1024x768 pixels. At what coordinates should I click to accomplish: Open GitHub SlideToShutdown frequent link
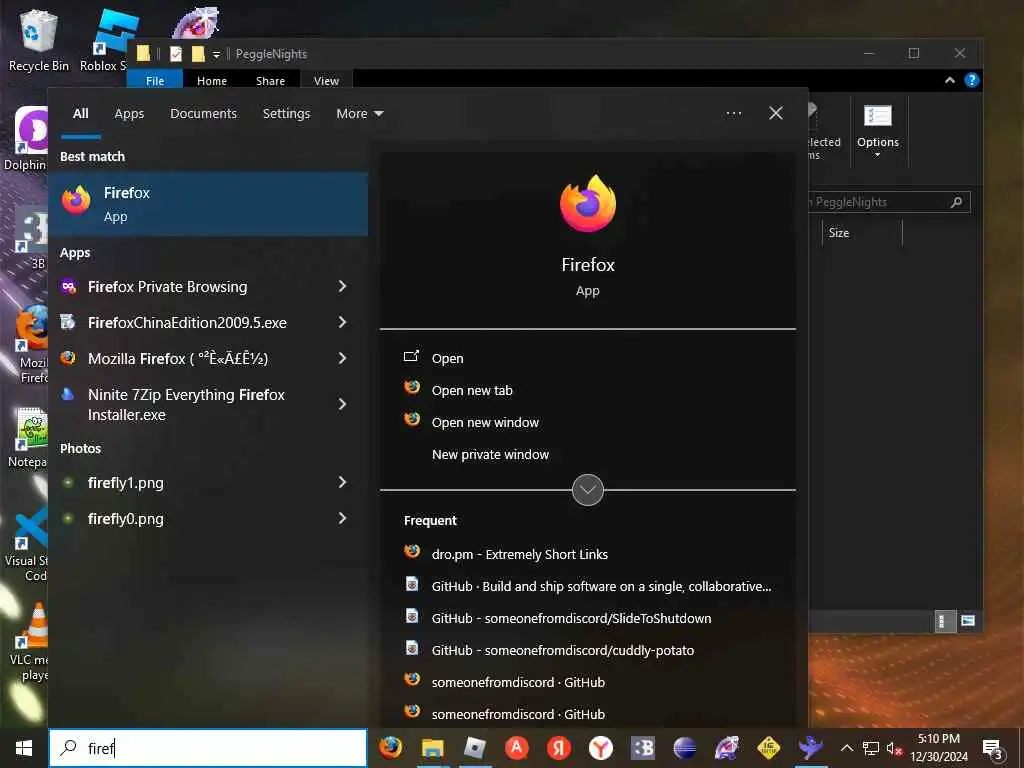[x=571, y=618]
